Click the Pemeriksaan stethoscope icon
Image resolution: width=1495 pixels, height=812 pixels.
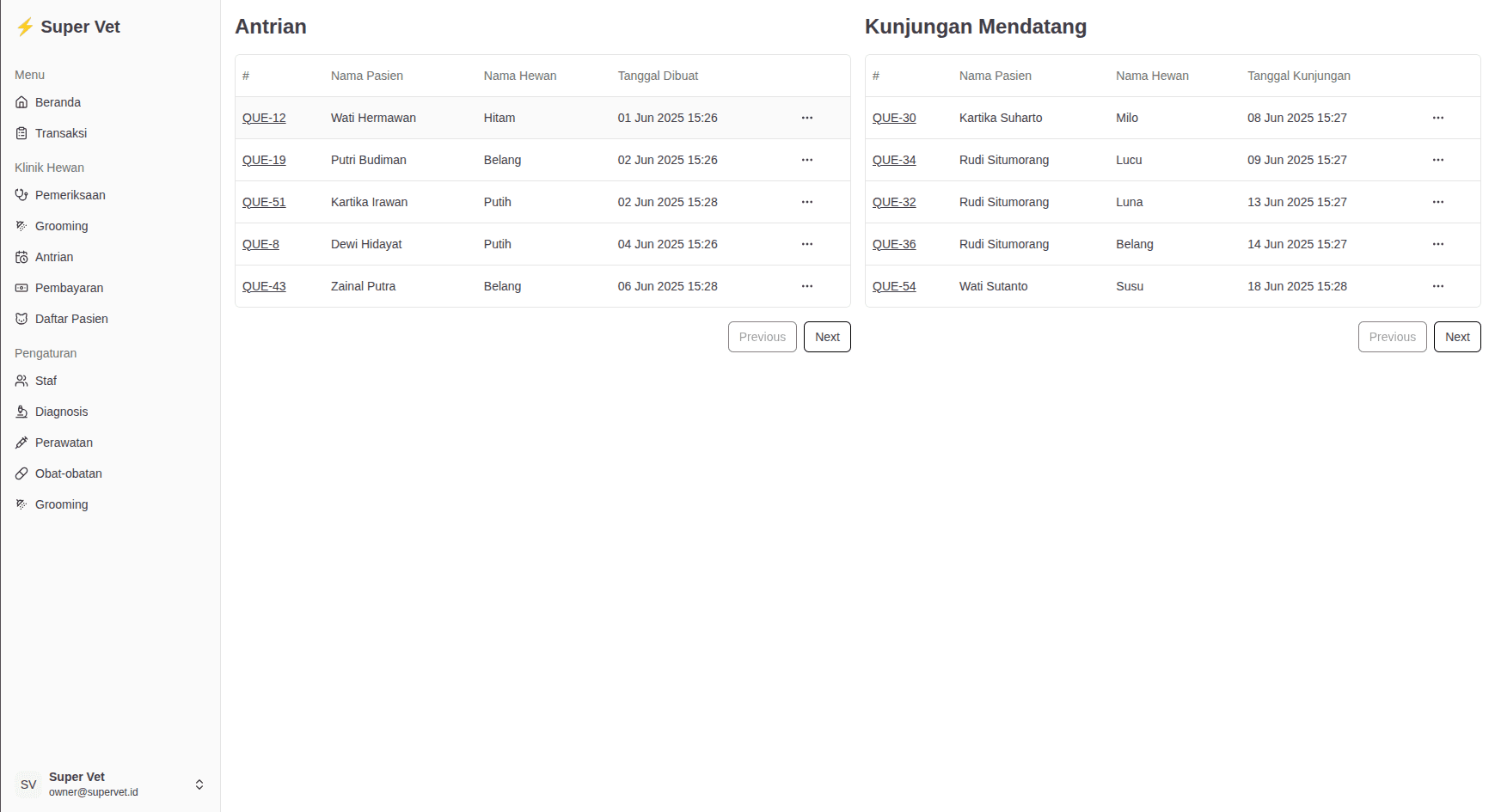point(21,195)
